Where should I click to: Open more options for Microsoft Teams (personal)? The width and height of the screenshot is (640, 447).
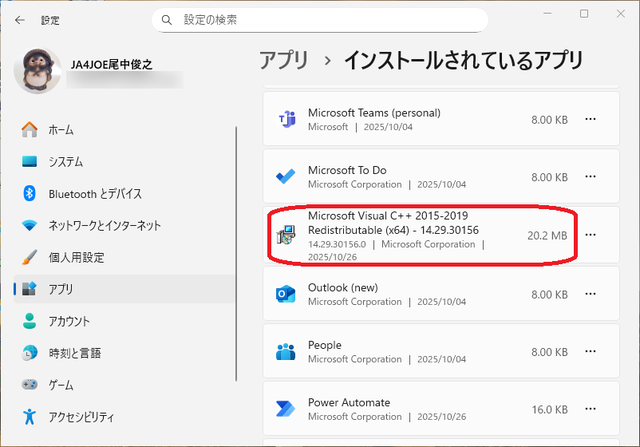(590, 119)
